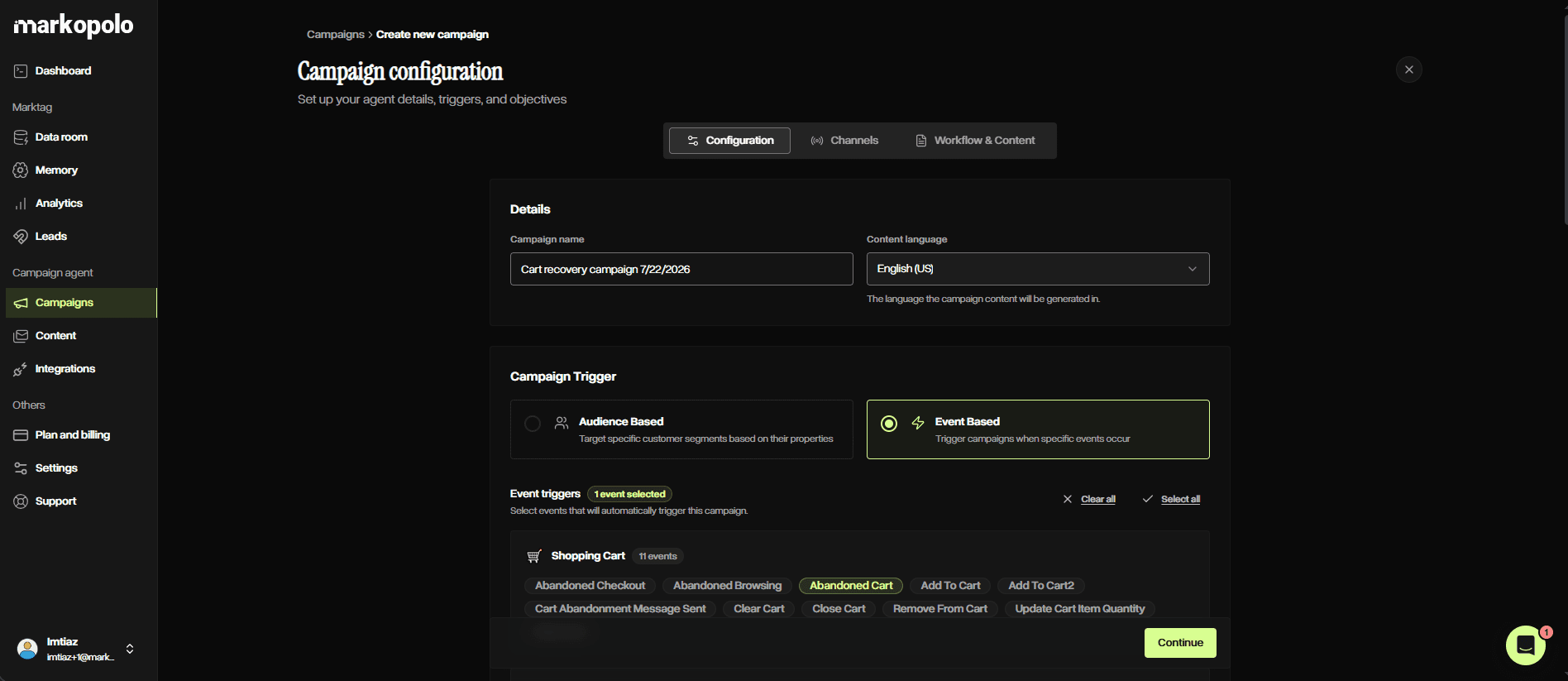Select the Event Based radio button
The width and height of the screenshot is (1568, 681).
(889, 424)
